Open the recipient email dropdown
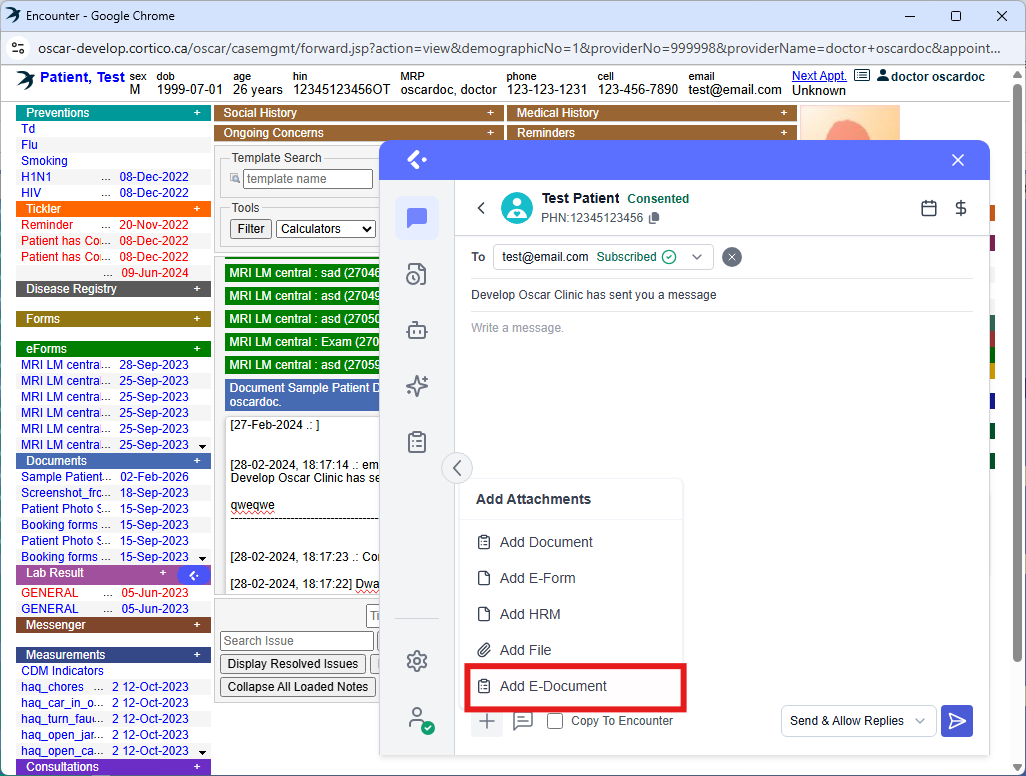 click(697, 257)
